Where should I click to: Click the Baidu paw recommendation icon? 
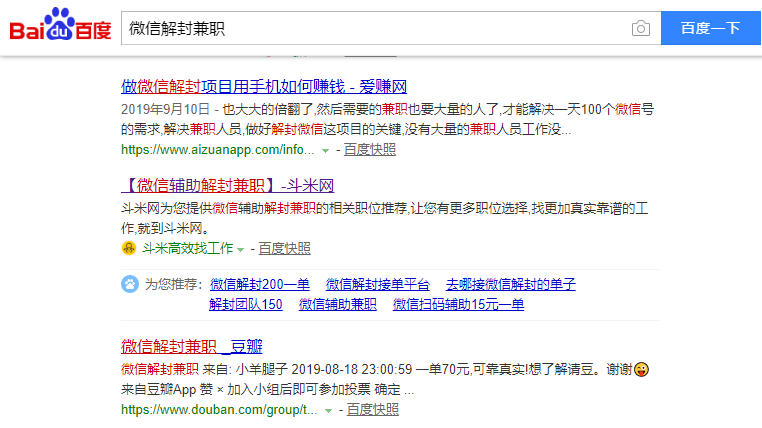pyautogui.click(x=130, y=284)
